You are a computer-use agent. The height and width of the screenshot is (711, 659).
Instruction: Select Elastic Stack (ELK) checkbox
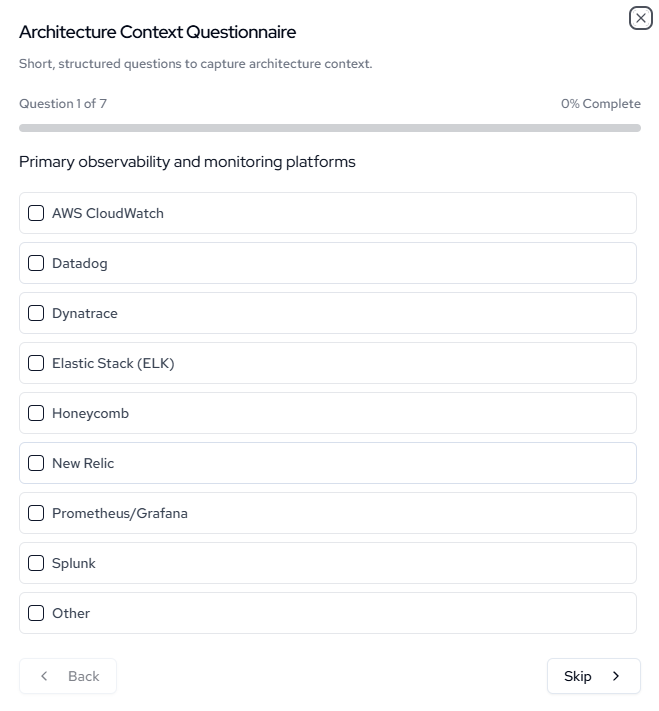click(x=36, y=363)
